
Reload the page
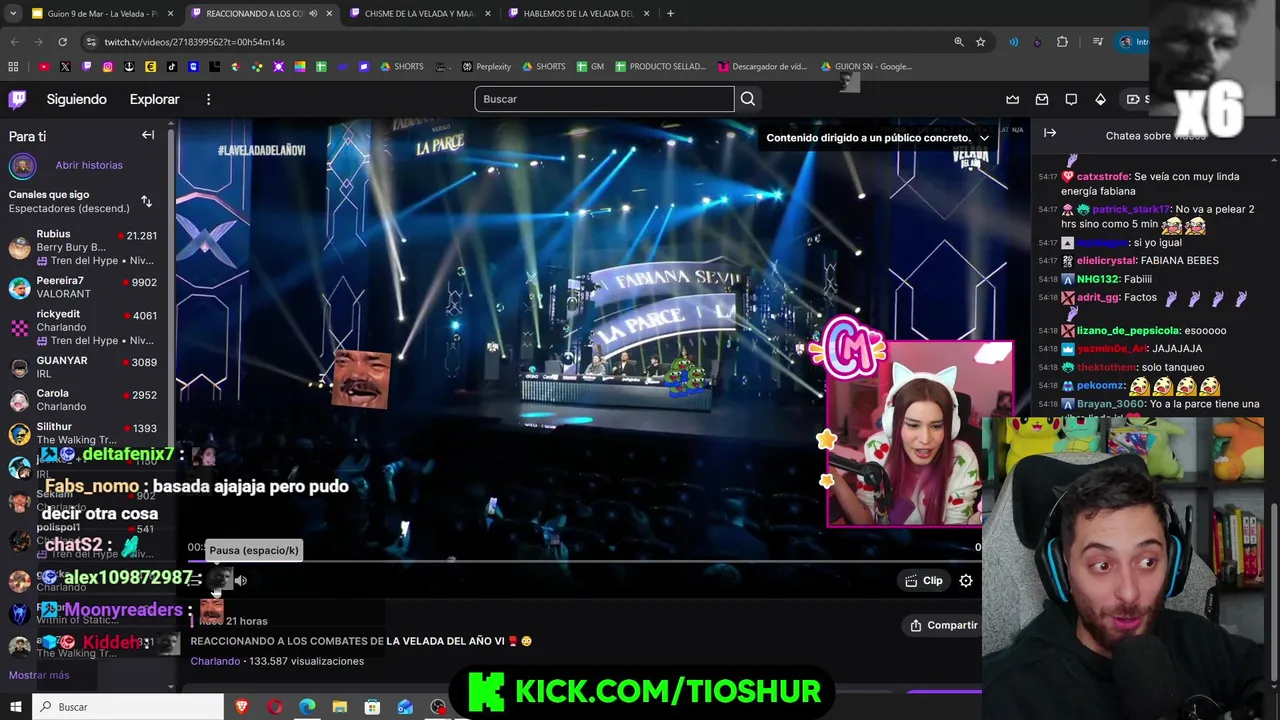[62, 42]
